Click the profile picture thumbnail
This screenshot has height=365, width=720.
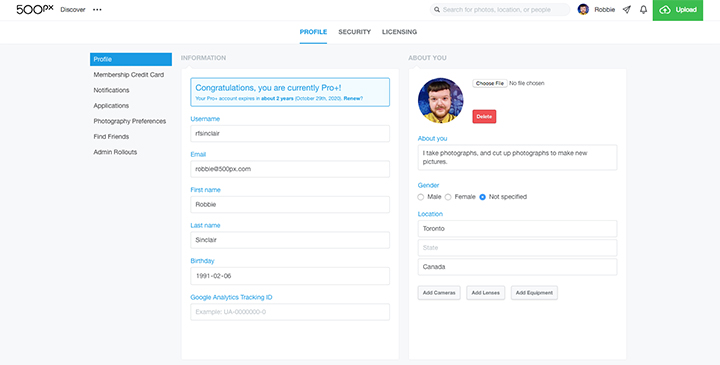[x=440, y=101]
